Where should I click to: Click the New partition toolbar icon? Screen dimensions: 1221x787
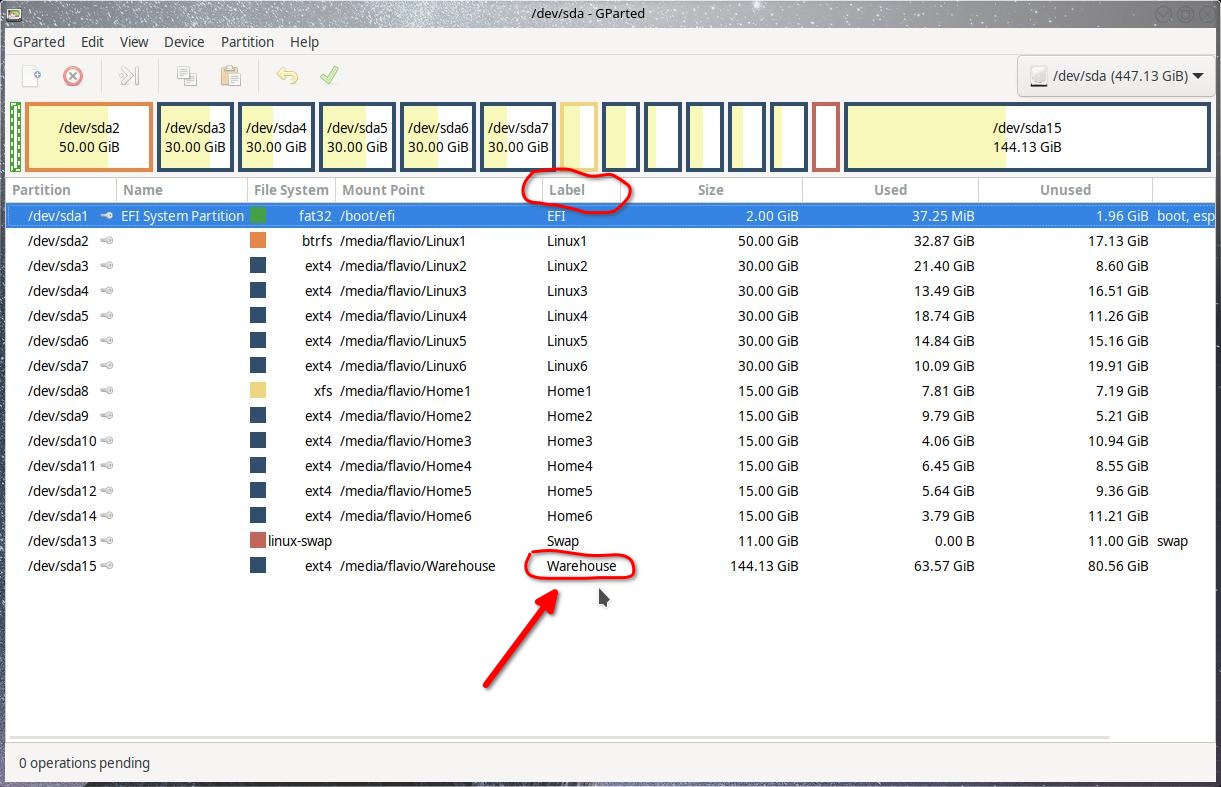(32, 76)
